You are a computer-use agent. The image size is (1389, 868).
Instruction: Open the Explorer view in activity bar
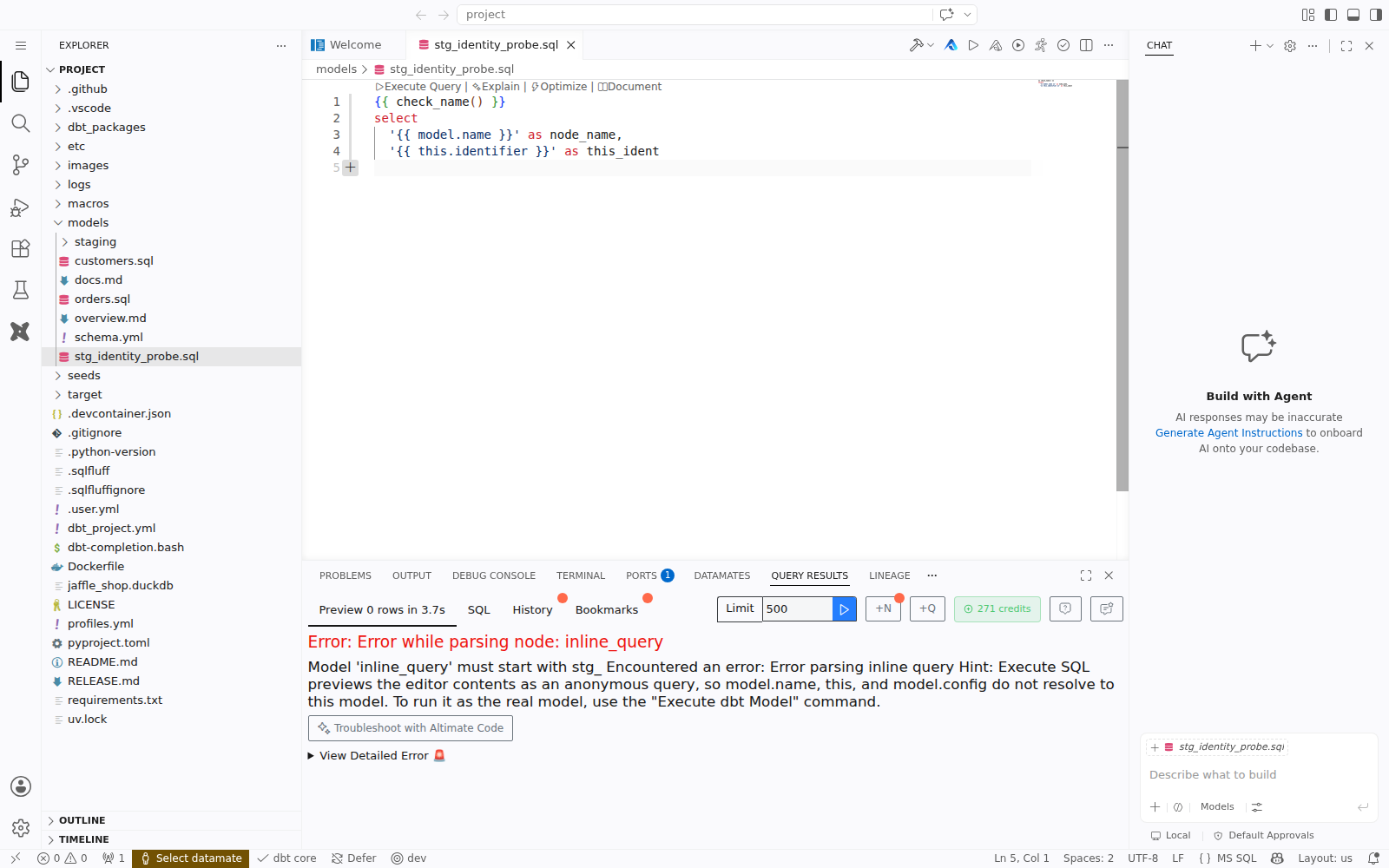pyautogui.click(x=21, y=82)
